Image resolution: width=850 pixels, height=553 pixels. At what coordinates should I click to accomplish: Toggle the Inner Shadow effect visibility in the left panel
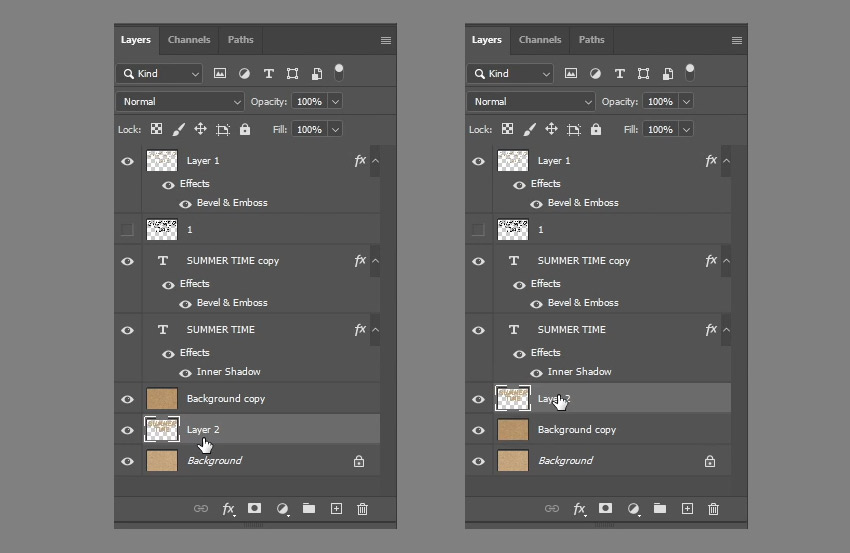click(x=185, y=372)
